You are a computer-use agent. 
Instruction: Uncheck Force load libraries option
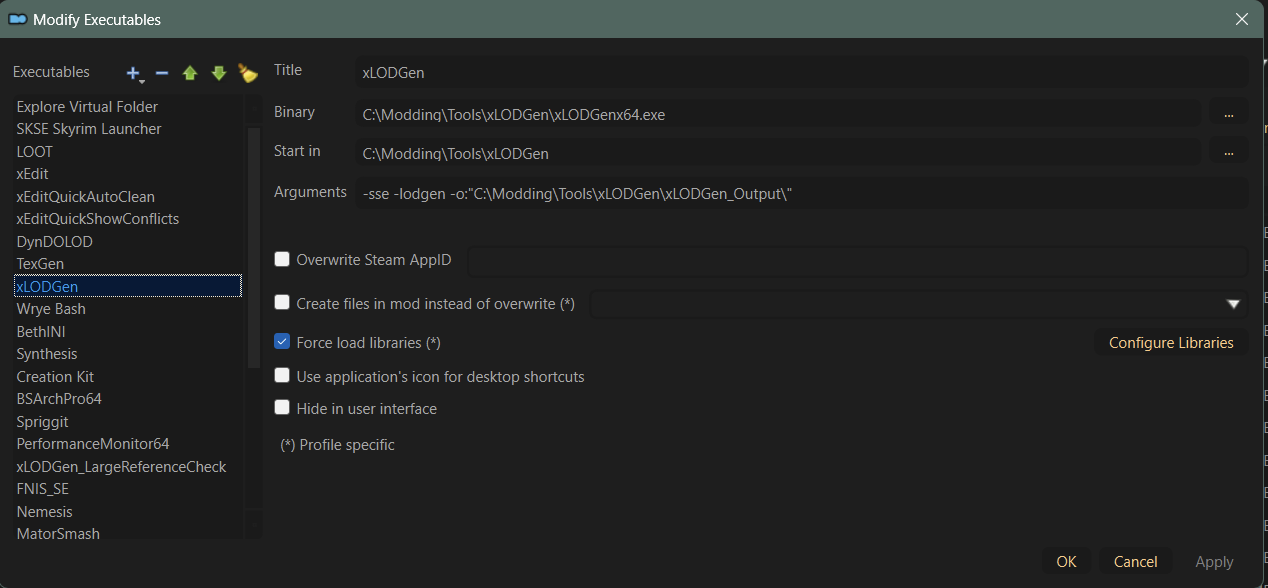pos(282,342)
